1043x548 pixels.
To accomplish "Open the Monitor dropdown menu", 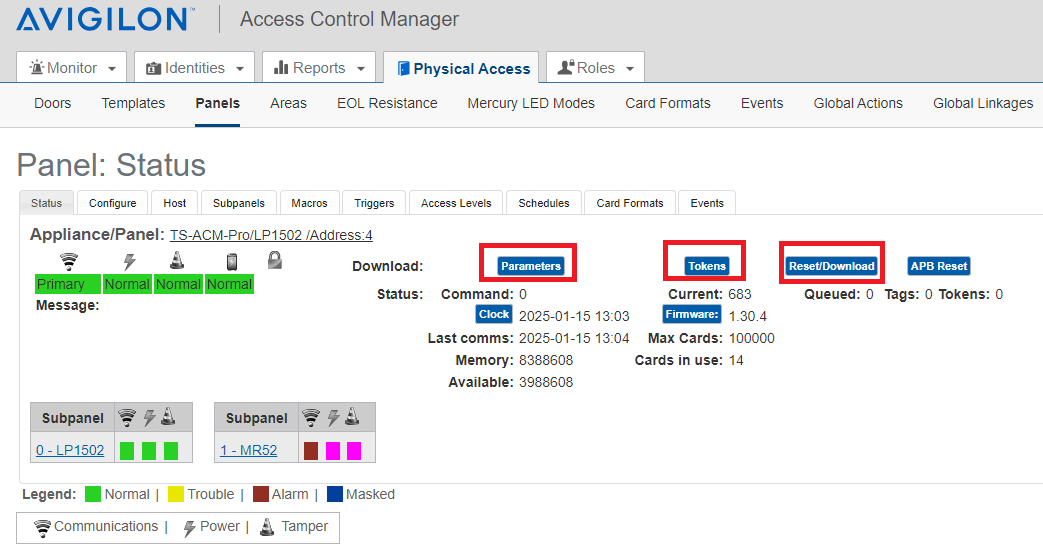I will click(x=72, y=68).
